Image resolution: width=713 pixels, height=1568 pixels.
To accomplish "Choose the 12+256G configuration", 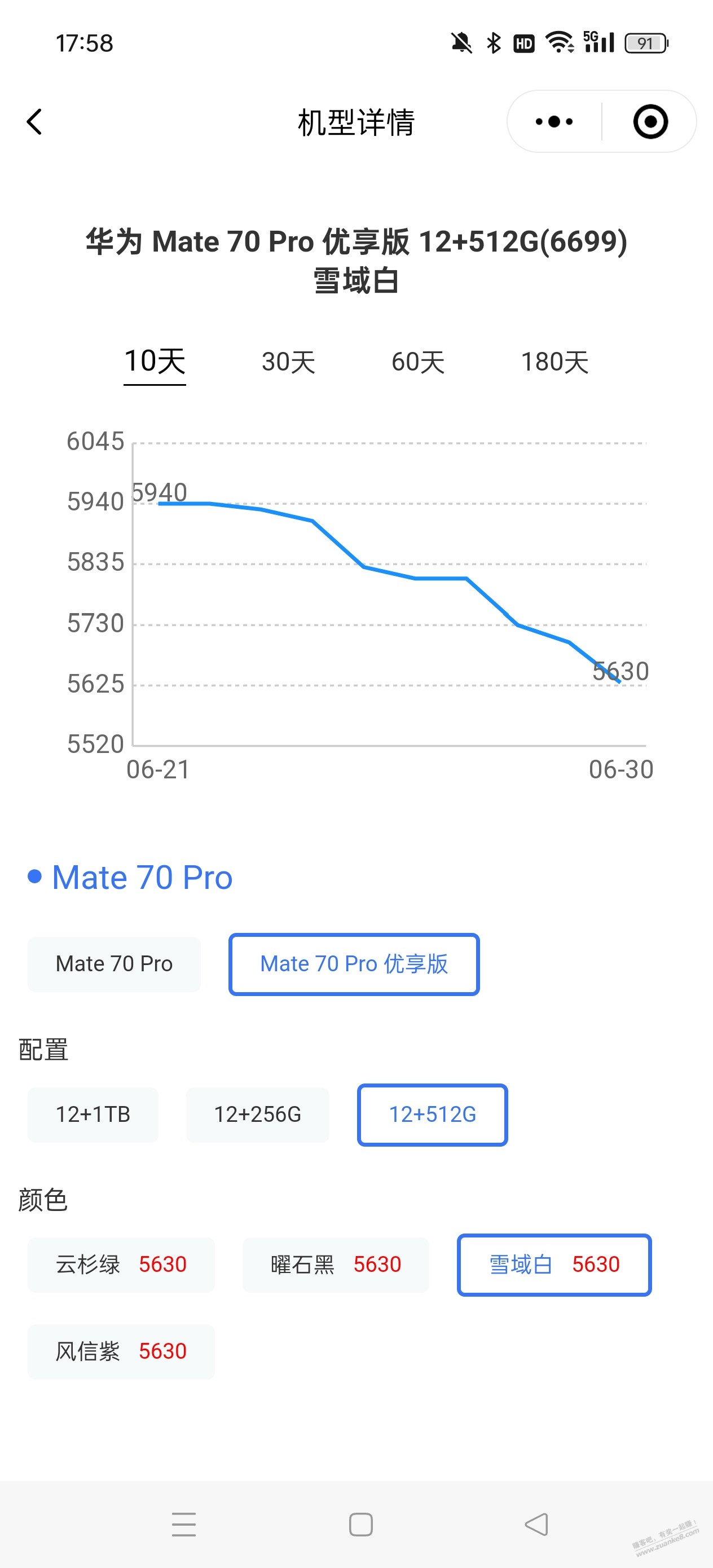I will 258,1115.
